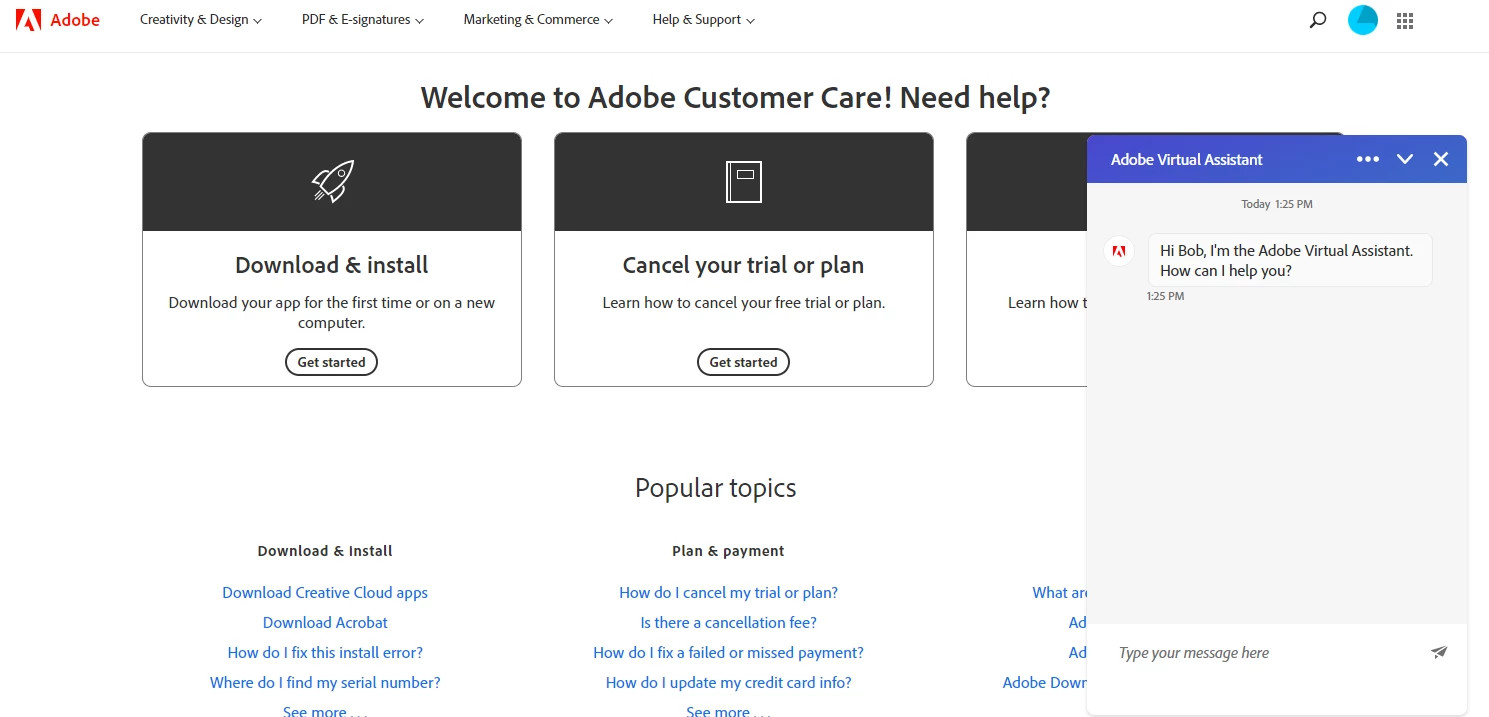Open Download Acrobat link

point(325,622)
